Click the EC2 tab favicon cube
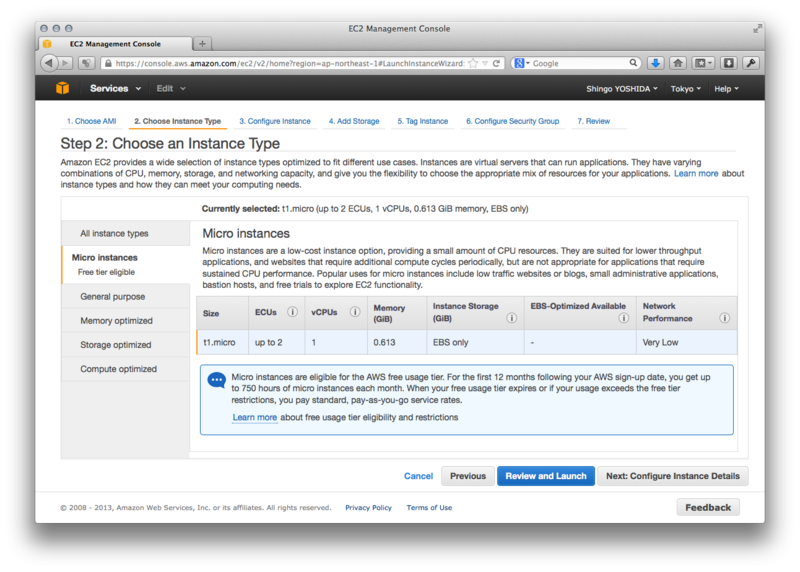The image size is (800, 572). pos(47,44)
